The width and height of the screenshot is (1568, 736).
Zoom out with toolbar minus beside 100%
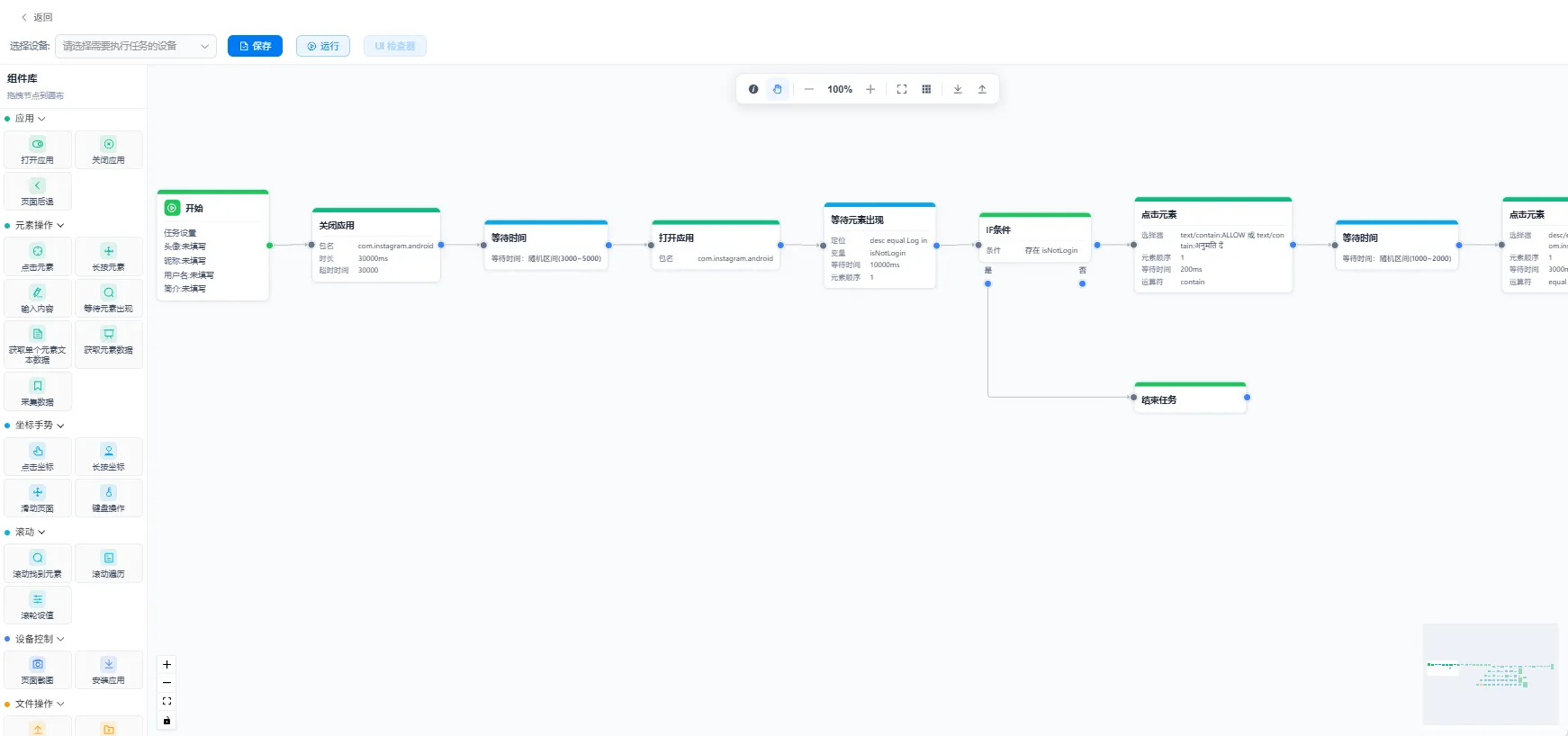[x=809, y=89]
